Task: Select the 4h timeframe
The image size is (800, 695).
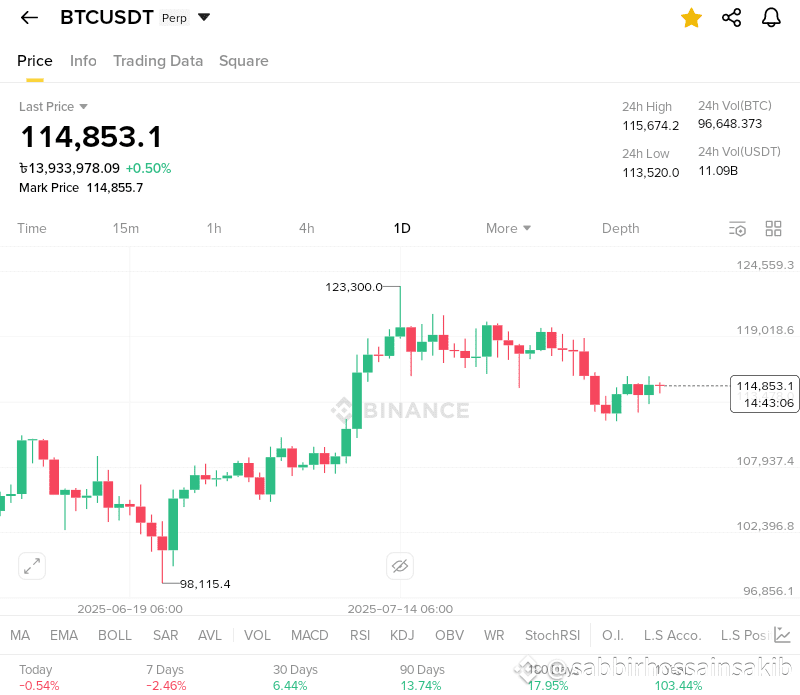Action: [x=307, y=228]
